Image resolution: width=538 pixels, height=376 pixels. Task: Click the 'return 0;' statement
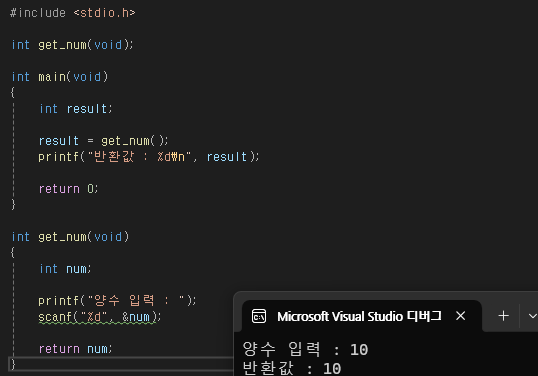tap(68, 189)
